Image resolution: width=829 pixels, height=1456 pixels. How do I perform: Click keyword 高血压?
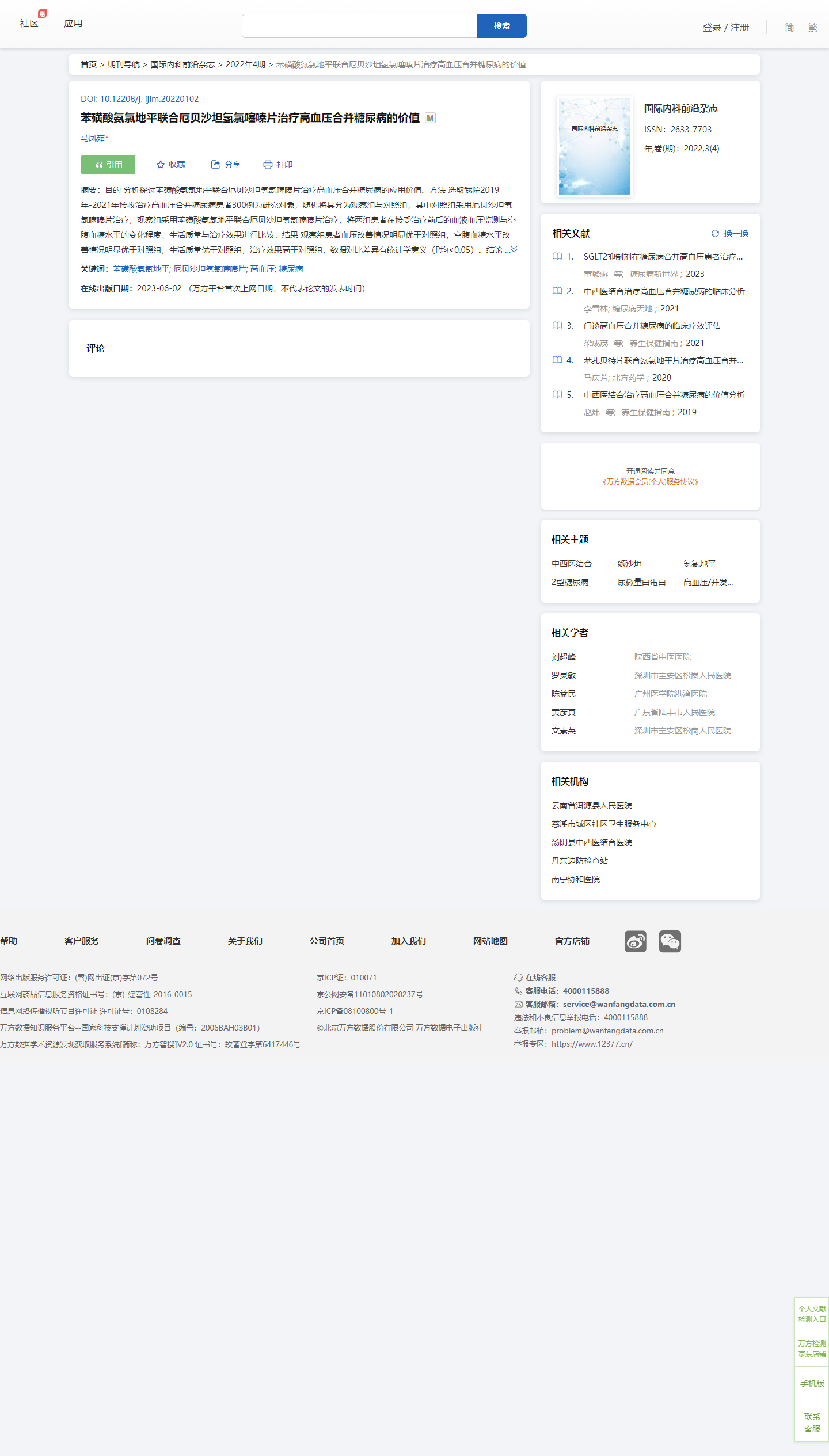tap(263, 269)
